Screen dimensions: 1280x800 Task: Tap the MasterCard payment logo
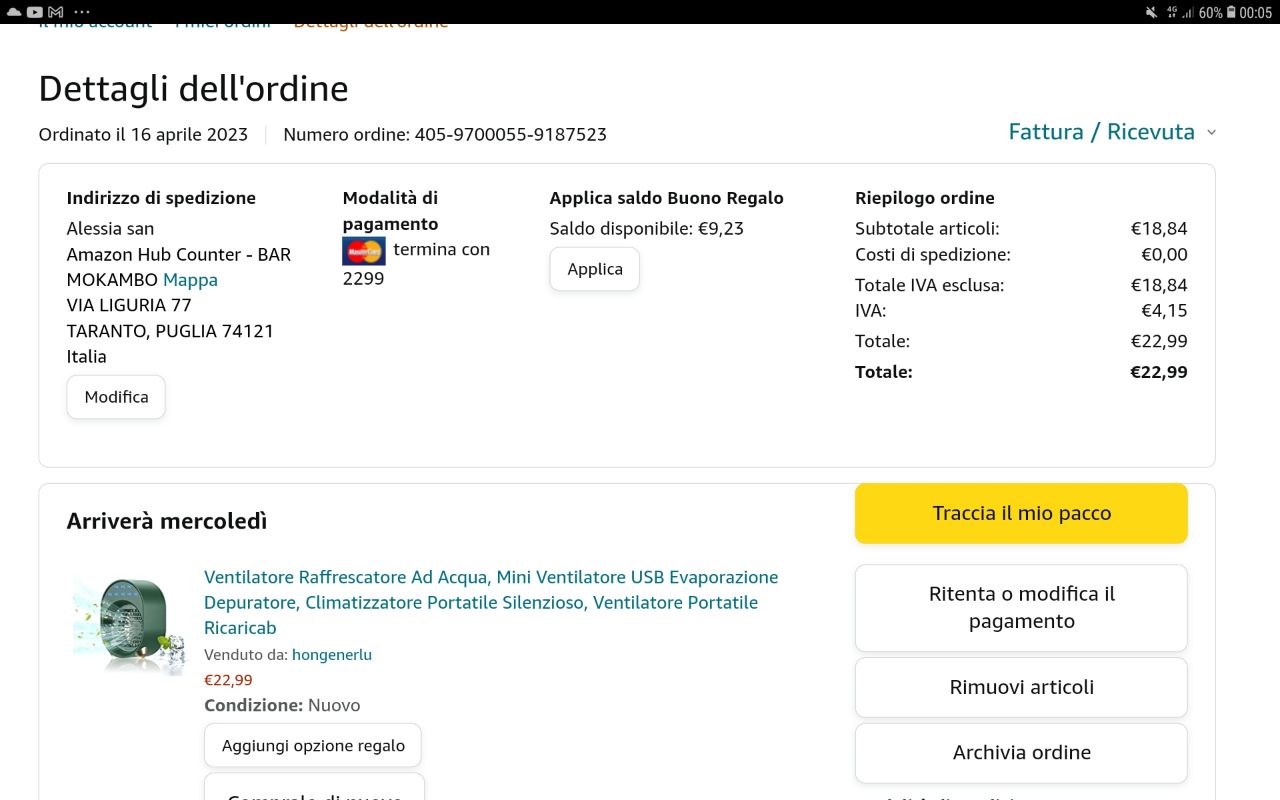pyautogui.click(x=363, y=250)
